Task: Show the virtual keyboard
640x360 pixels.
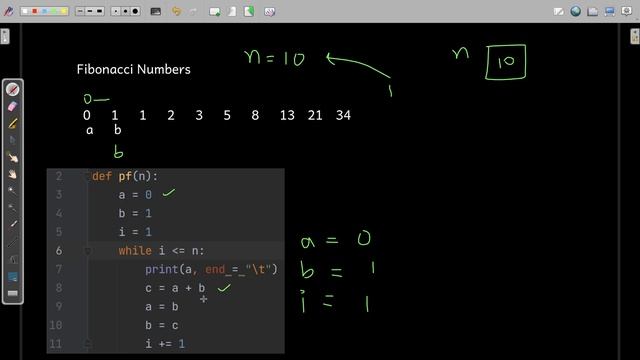Action: [x=13, y=293]
